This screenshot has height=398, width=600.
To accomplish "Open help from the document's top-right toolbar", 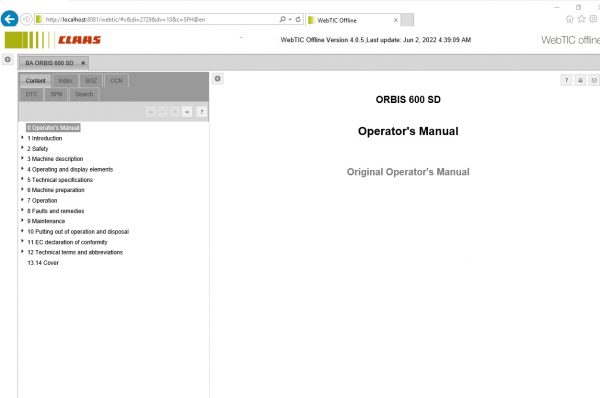I will pyautogui.click(x=566, y=80).
